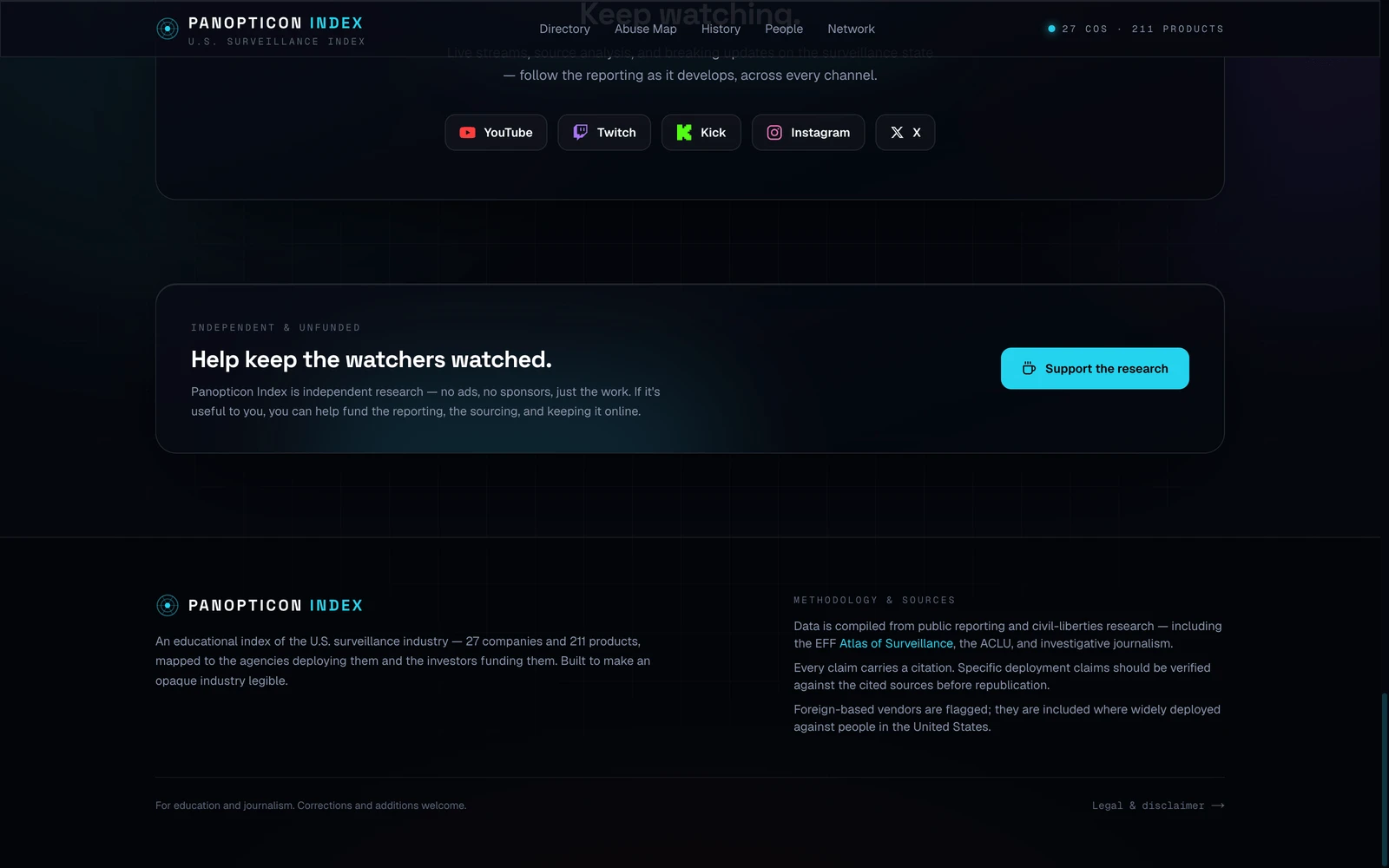Click Support the research button

coord(1095,369)
